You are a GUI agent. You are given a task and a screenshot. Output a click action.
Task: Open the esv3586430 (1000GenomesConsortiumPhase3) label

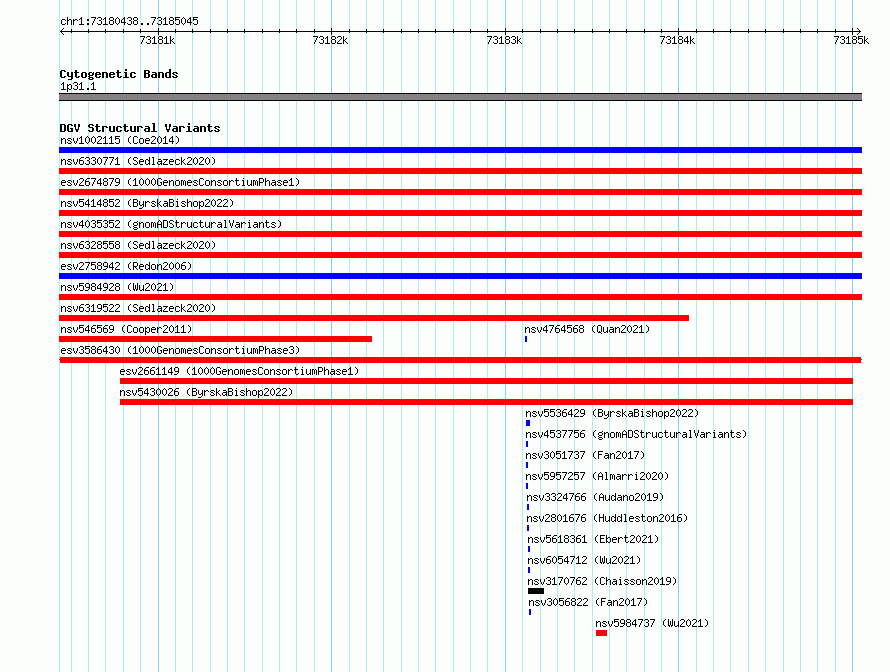pyautogui.click(x=180, y=350)
